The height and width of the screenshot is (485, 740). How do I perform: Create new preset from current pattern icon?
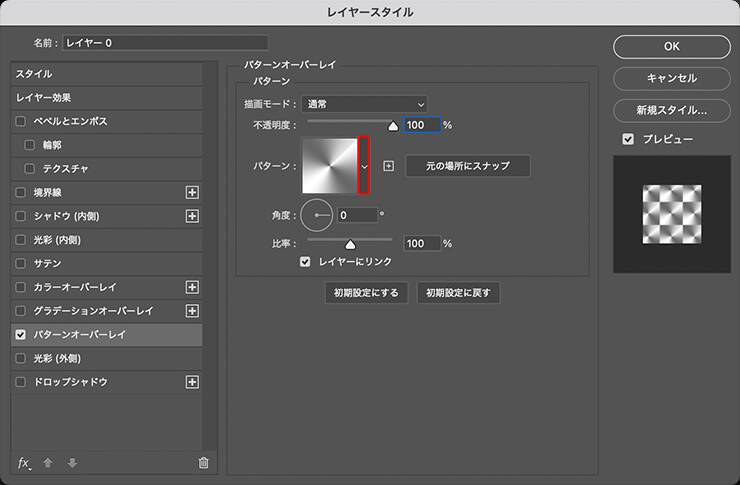(389, 166)
